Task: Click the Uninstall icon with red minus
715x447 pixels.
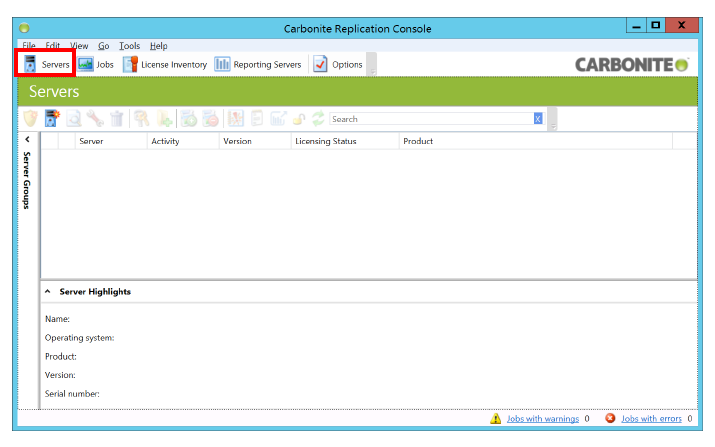Action: click(211, 119)
